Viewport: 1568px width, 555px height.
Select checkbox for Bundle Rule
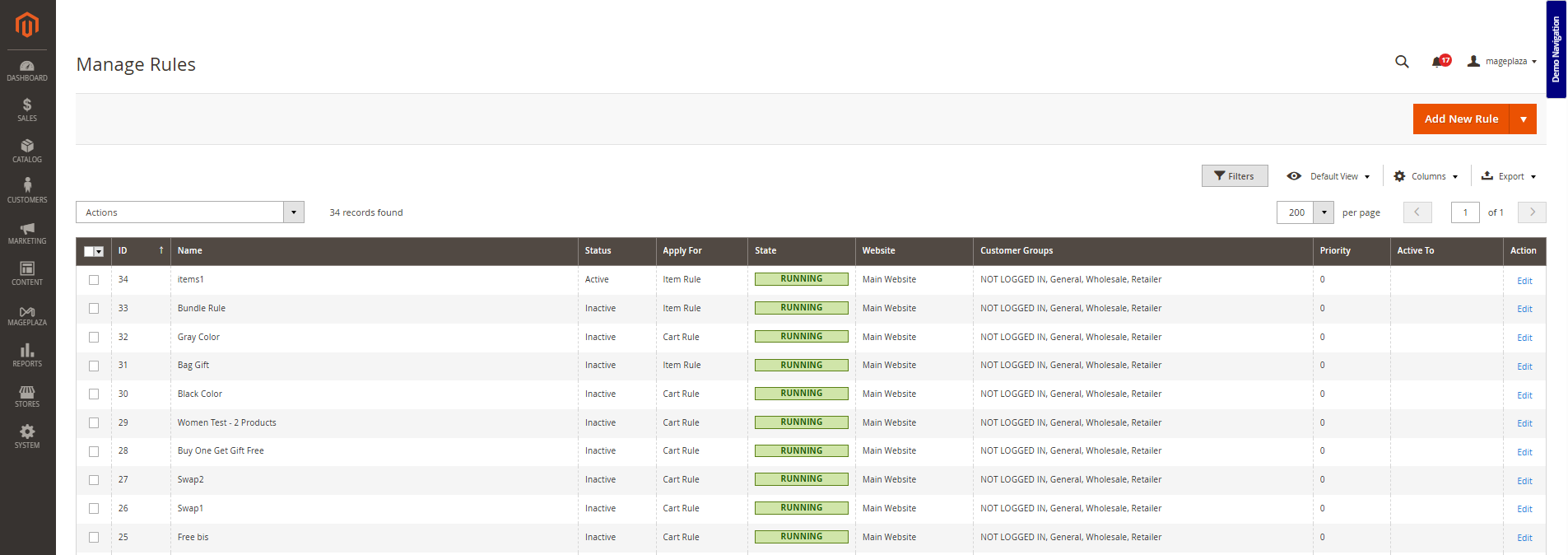click(94, 309)
